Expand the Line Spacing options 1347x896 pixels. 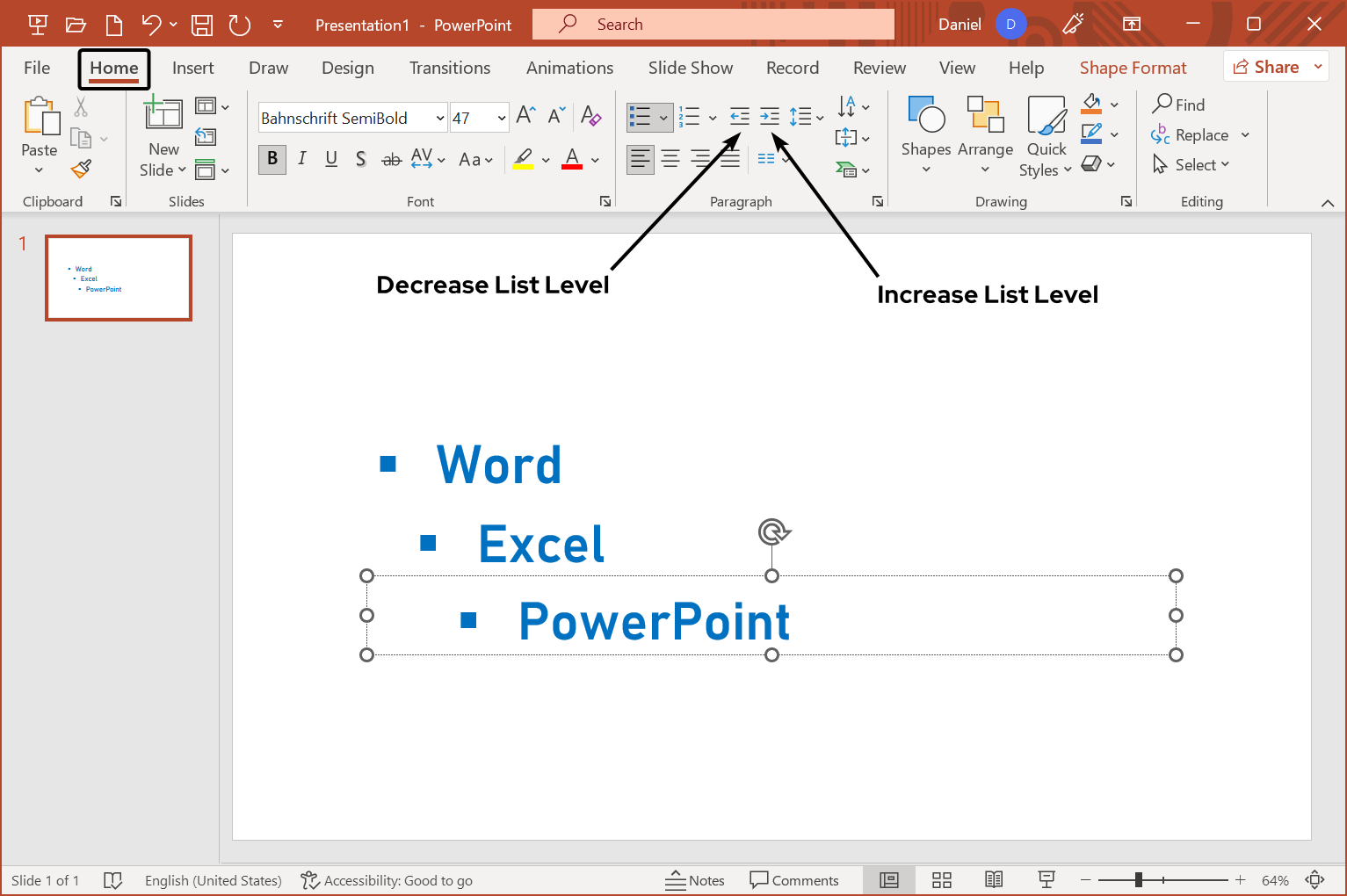819,116
